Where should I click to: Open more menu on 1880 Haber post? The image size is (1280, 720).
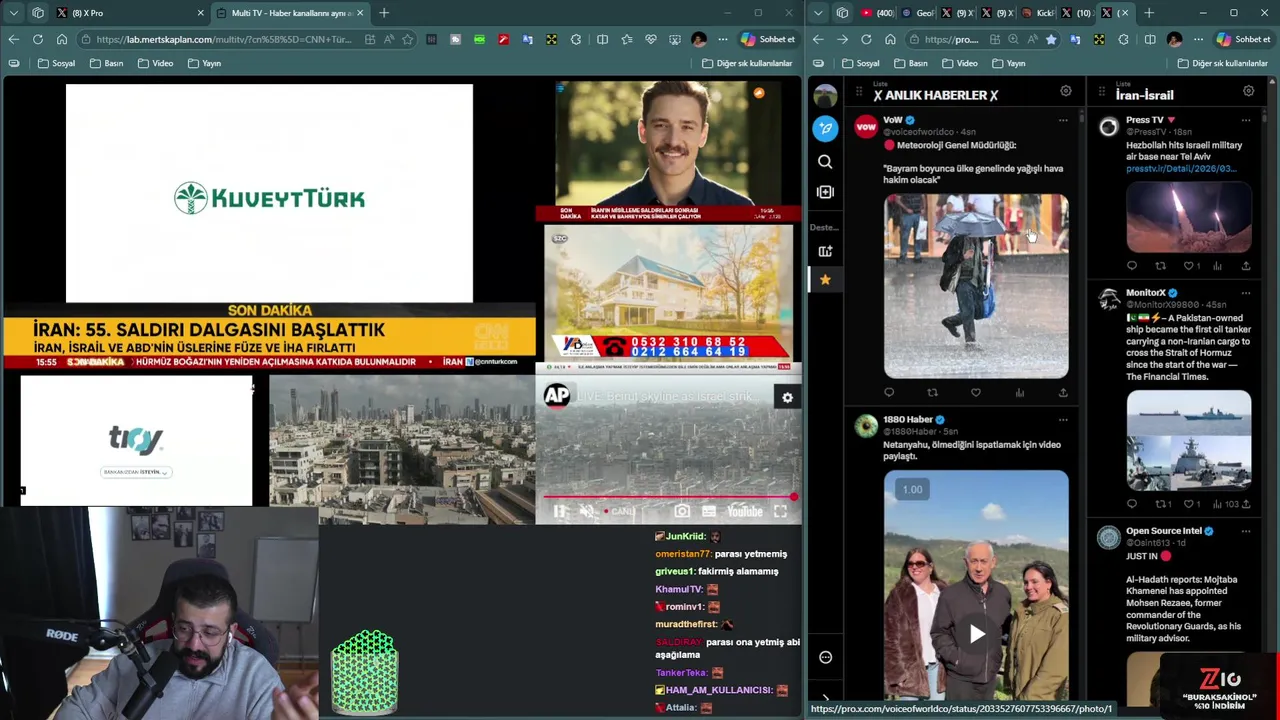(1063, 420)
